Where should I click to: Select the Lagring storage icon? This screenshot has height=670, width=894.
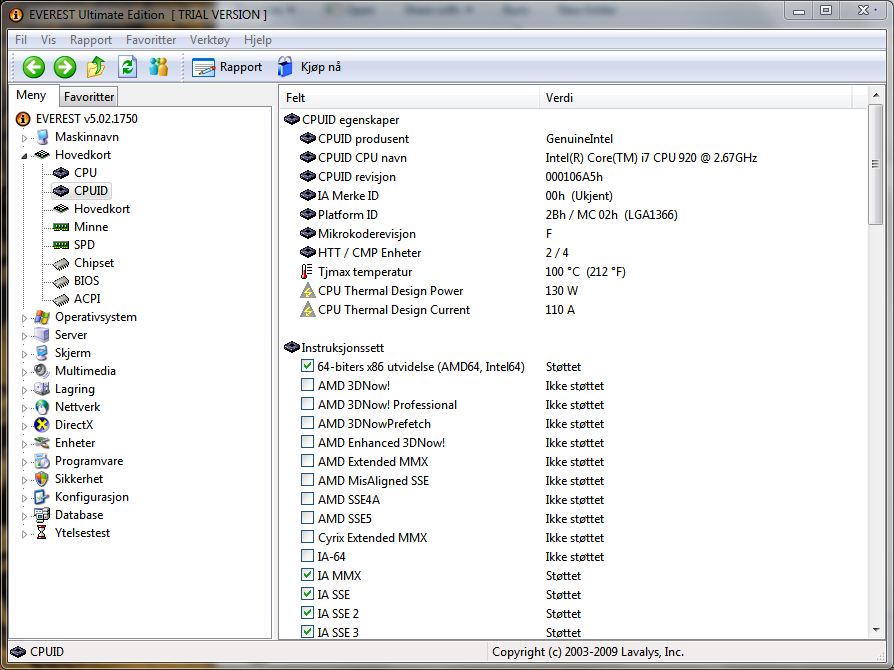point(42,389)
